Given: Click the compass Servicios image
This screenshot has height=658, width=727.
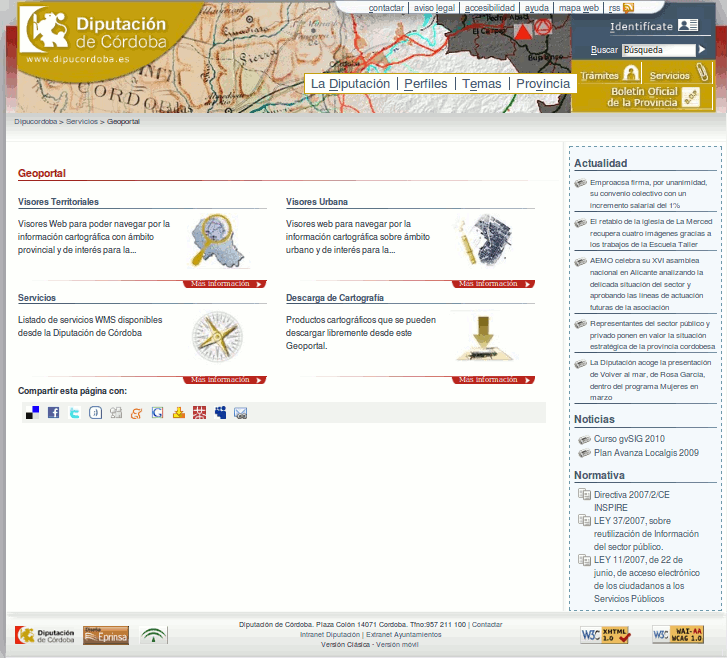Looking at the screenshot, I should tap(217, 337).
